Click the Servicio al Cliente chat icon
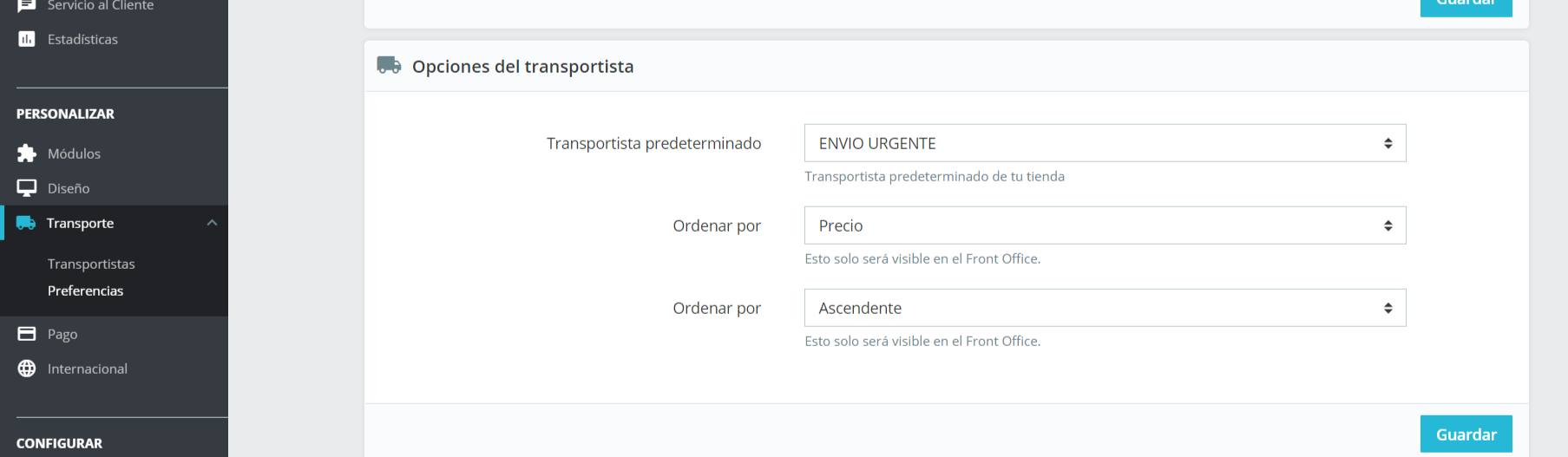 [27, 5]
